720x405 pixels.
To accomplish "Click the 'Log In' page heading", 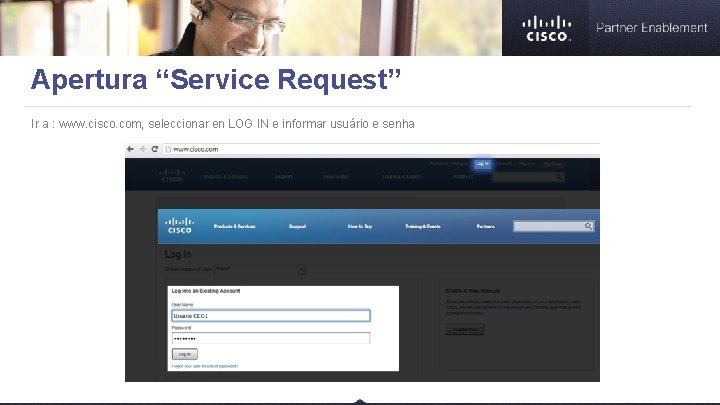I will pyautogui.click(x=178, y=254).
